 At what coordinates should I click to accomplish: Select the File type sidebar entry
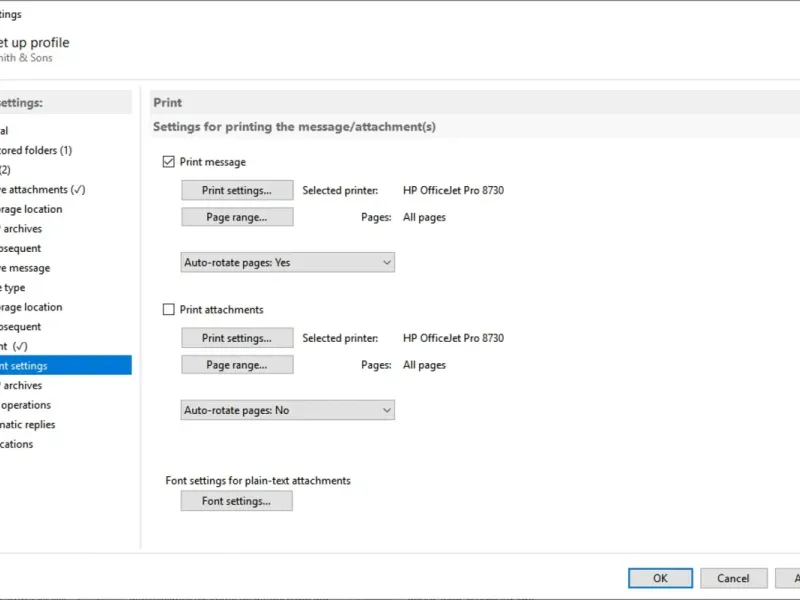tap(14, 287)
